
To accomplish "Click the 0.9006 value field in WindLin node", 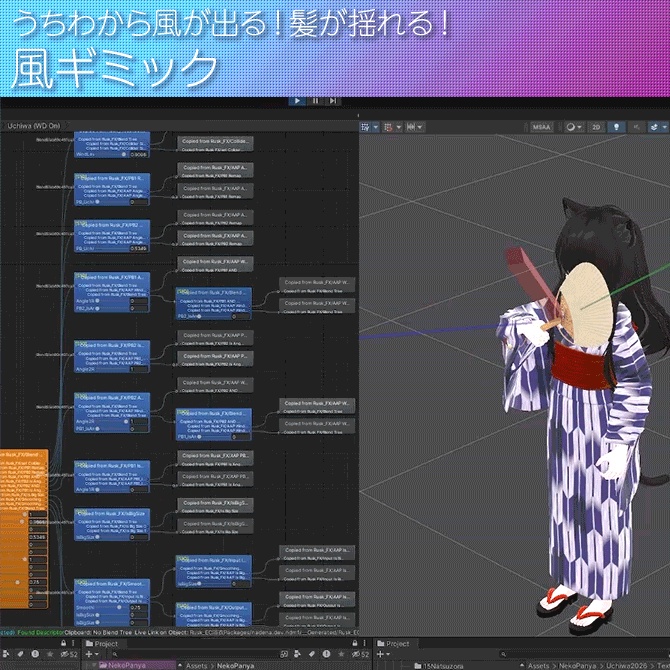I will point(138,154).
